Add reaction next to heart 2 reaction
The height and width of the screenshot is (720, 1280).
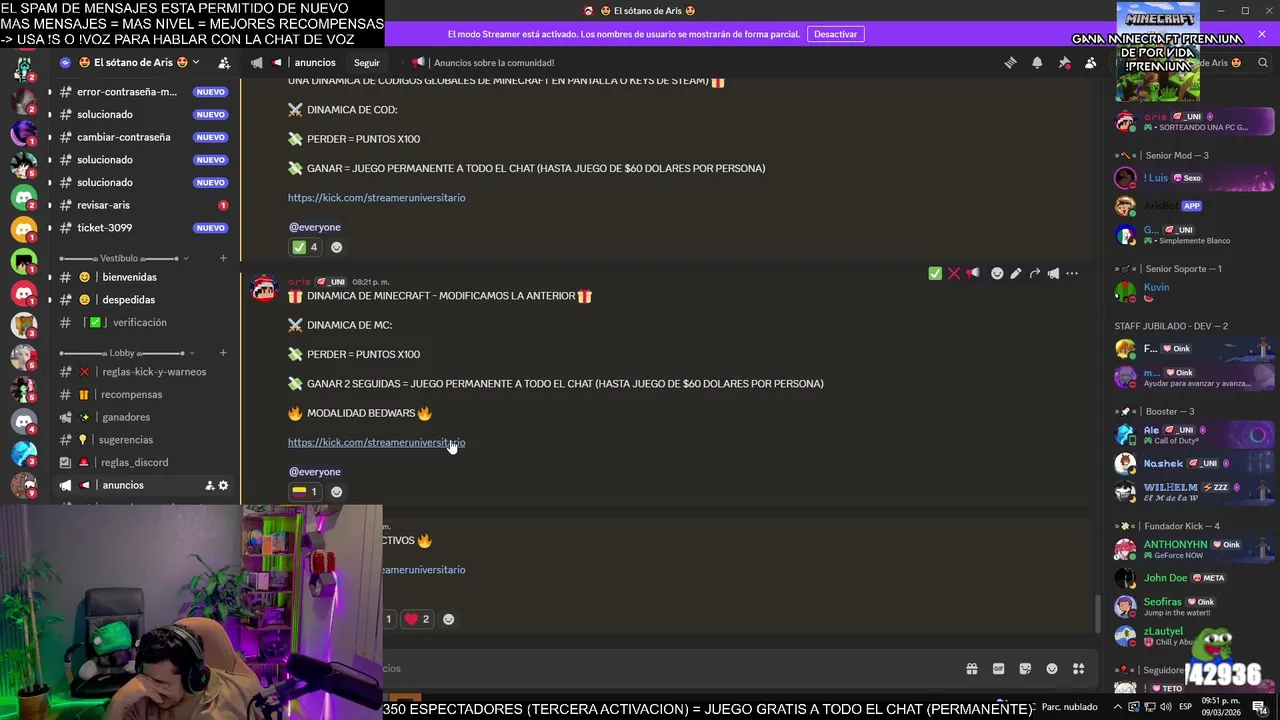pyautogui.click(x=448, y=619)
